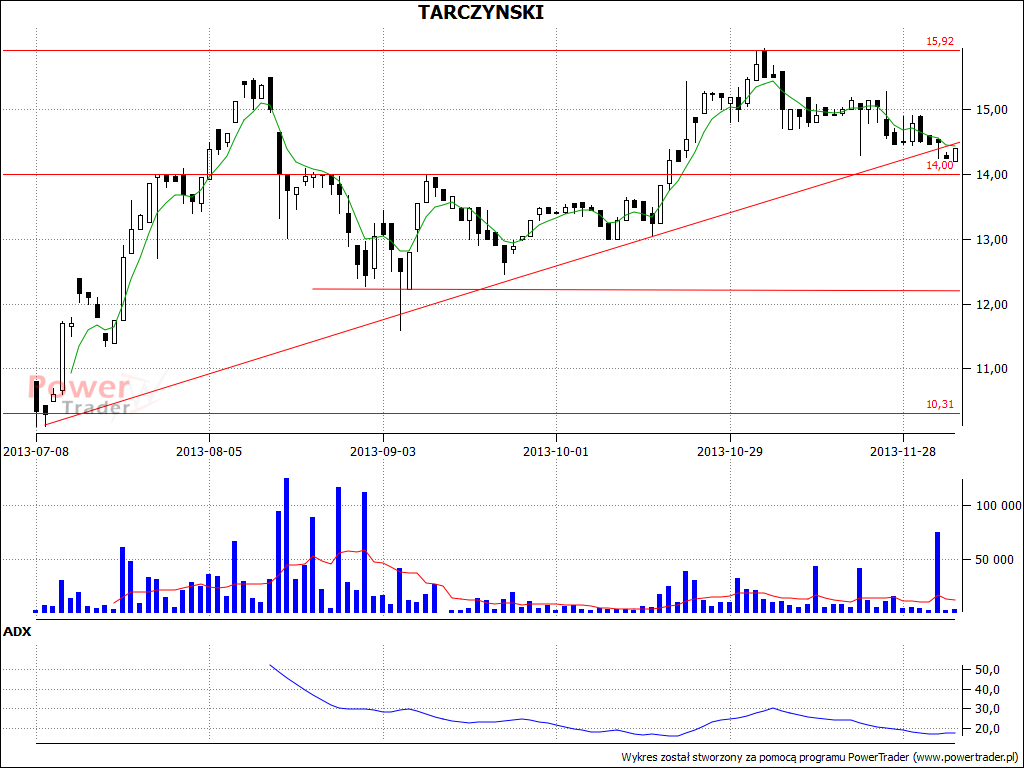Select the 2013-11-28 date label

coord(903,451)
